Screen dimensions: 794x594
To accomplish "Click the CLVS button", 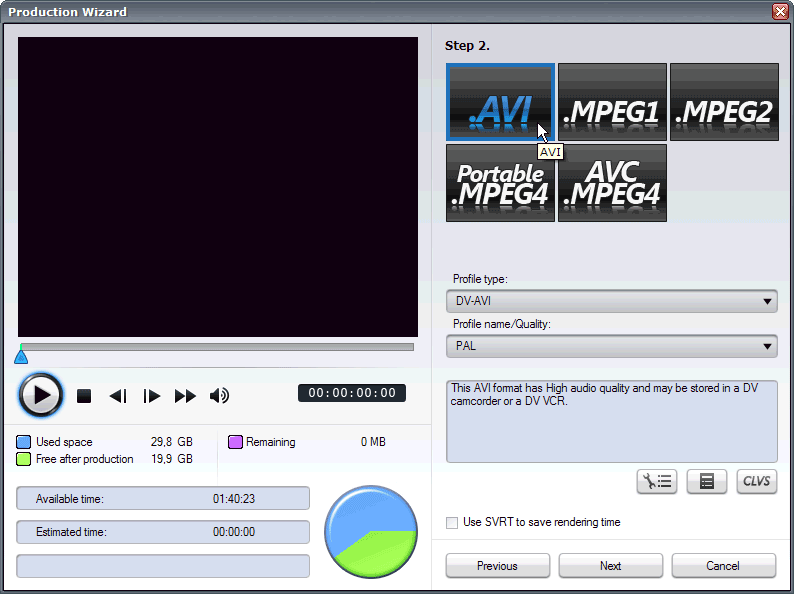I will pyautogui.click(x=757, y=481).
